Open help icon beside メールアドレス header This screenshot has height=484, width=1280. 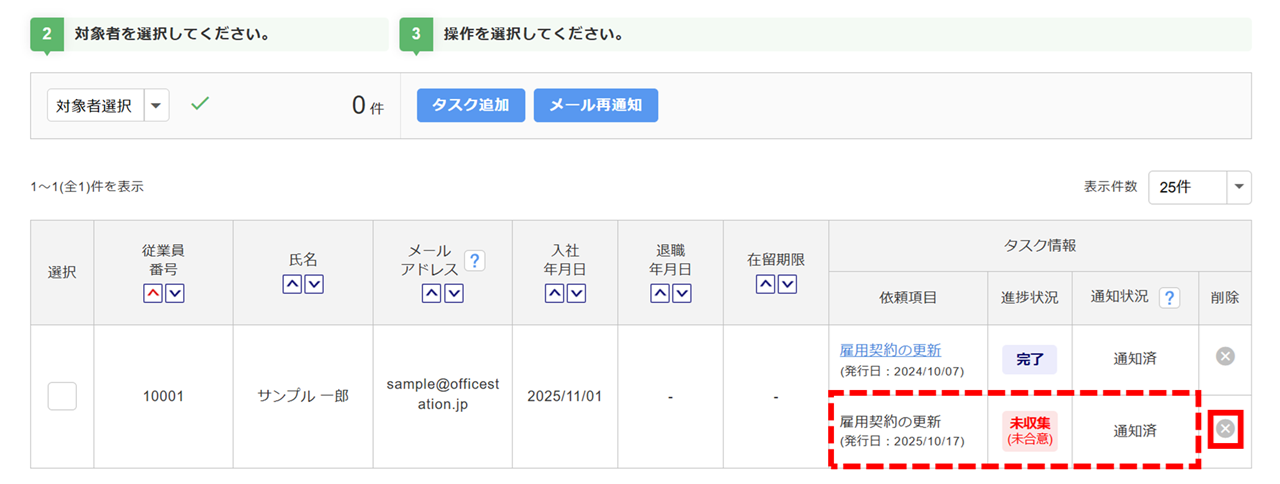pos(475,261)
